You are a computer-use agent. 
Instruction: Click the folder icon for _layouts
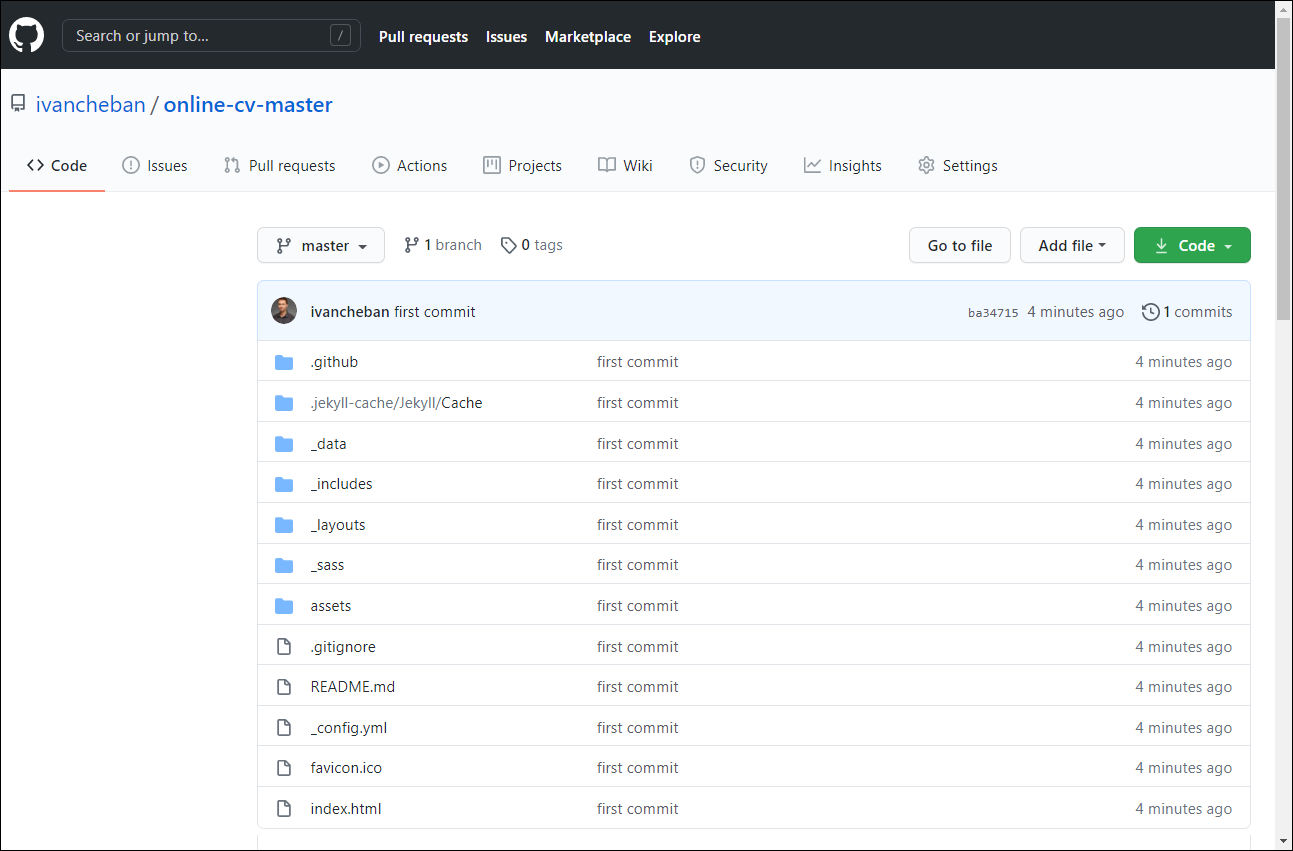284,525
